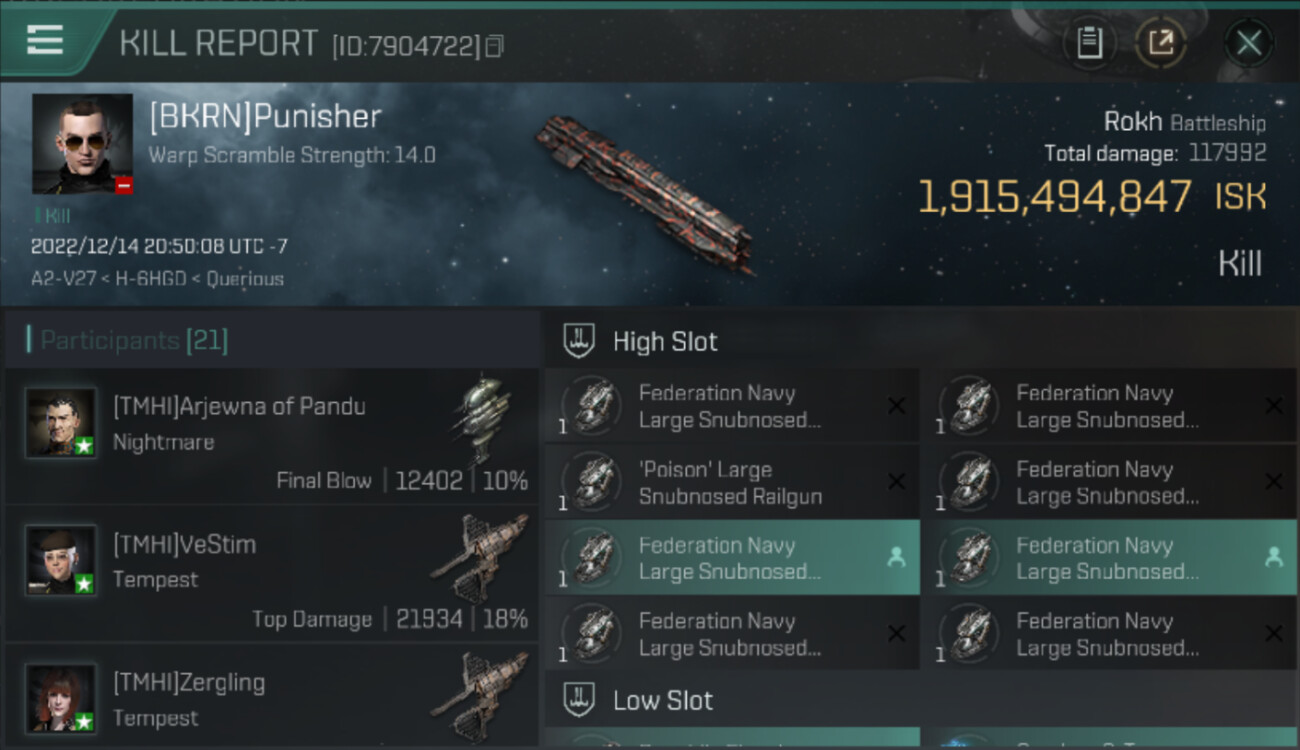Viewport: 1300px width, 750px height.
Task: View the destroyed Rokh ship image
Action: click(645, 193)
